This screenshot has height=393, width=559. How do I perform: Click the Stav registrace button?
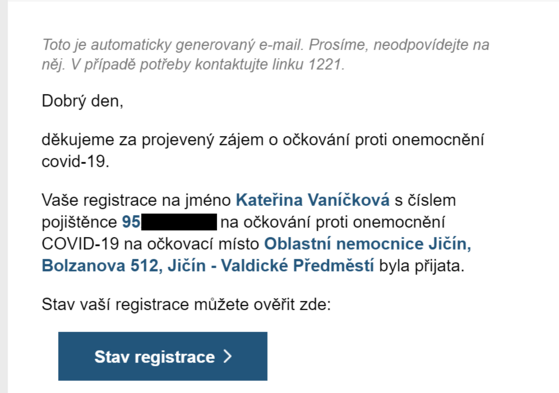point(163,356)
